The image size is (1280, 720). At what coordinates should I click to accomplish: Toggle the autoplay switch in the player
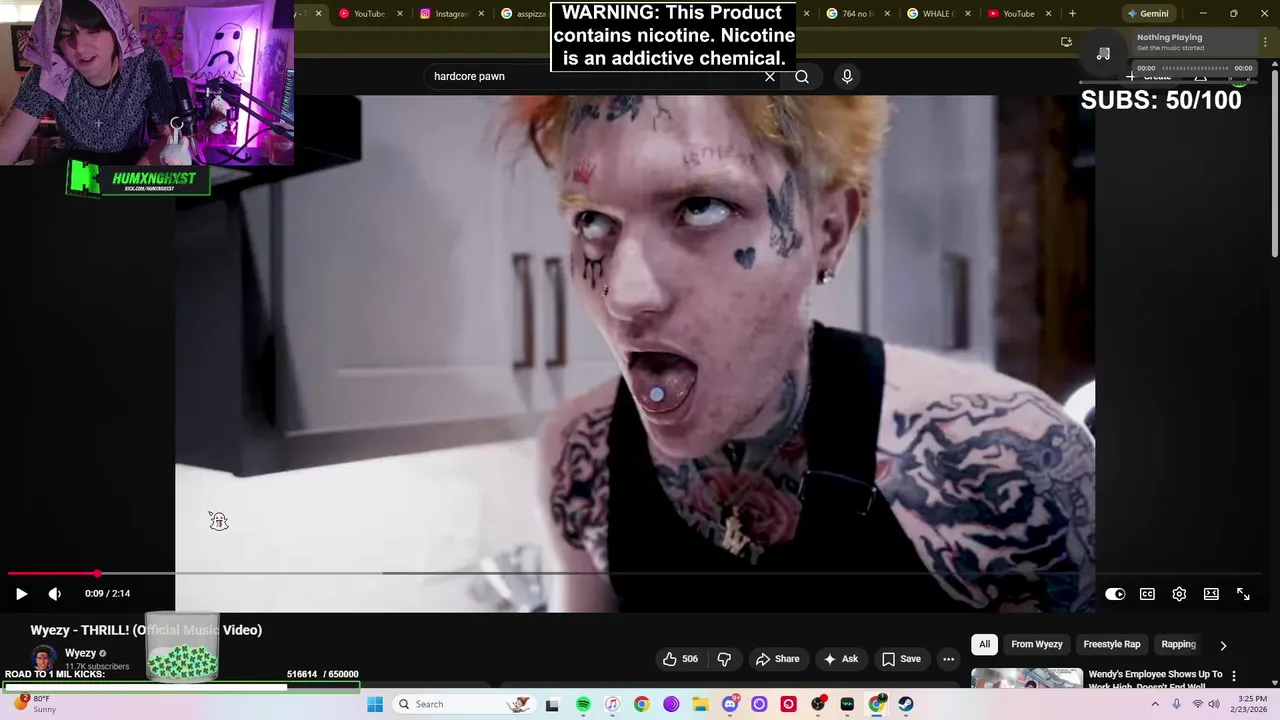(1115, 594)
